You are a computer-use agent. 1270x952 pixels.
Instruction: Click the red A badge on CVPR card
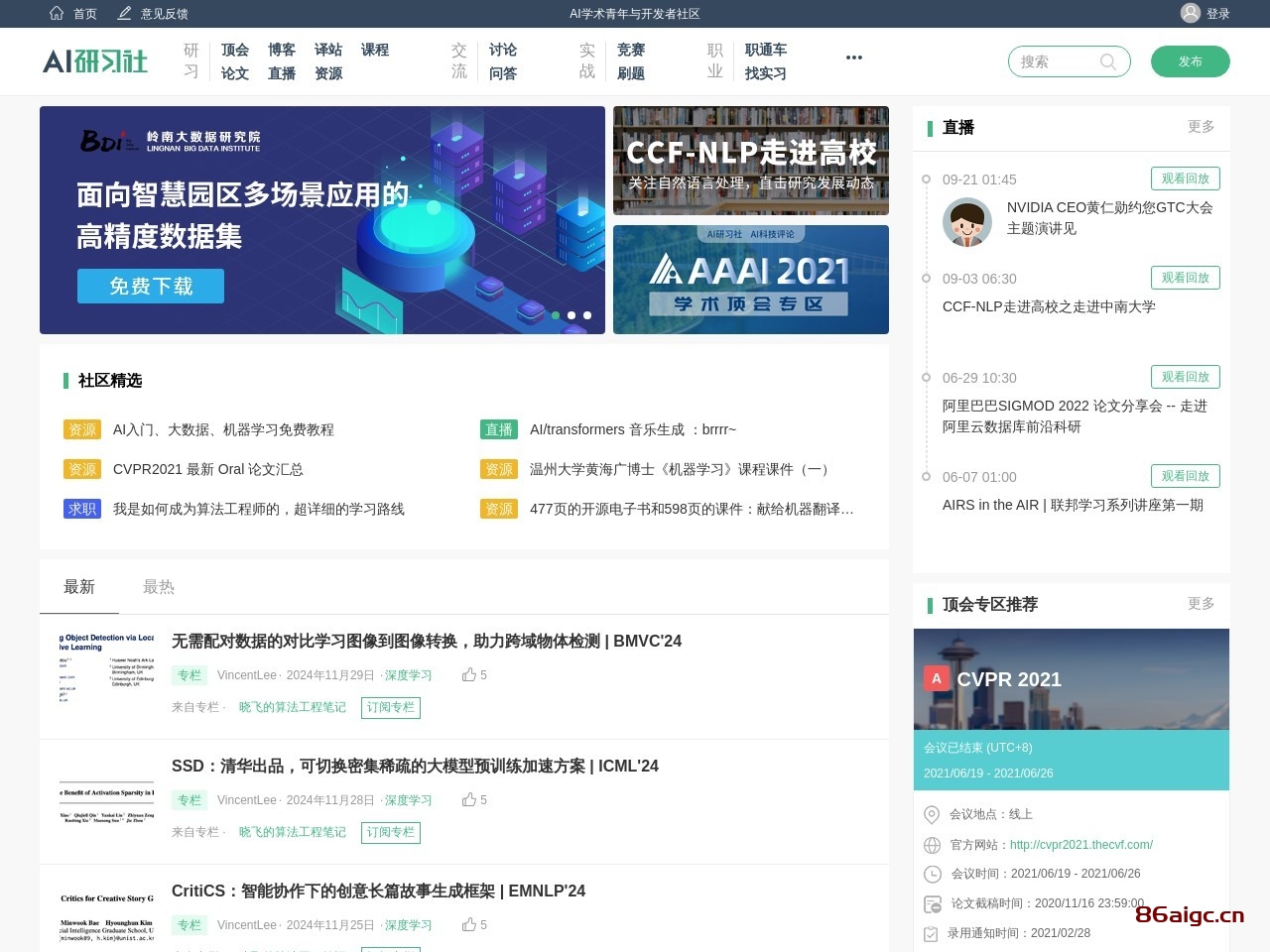(x=936, y=678)
